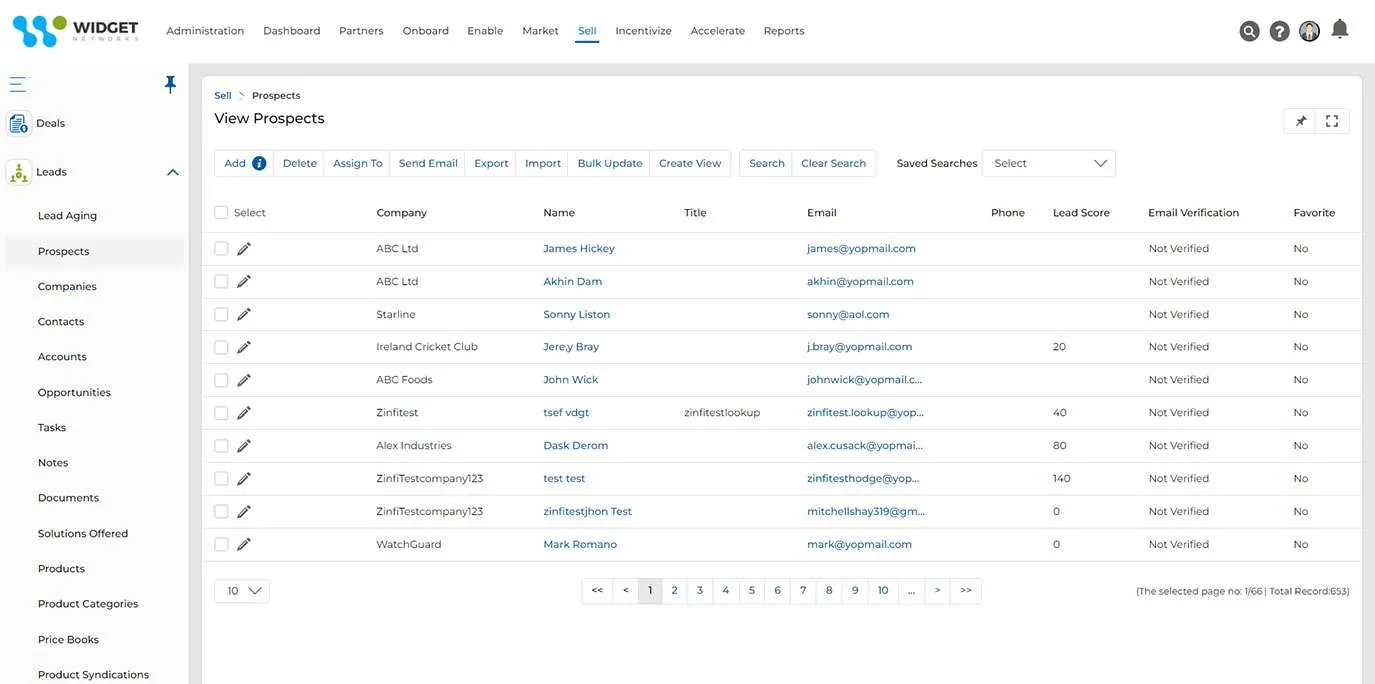The width and height of the screenshot is (1375, 684).
Task: Edit the zinfitestjhon Test row pencil
Action: click(244, 511)
